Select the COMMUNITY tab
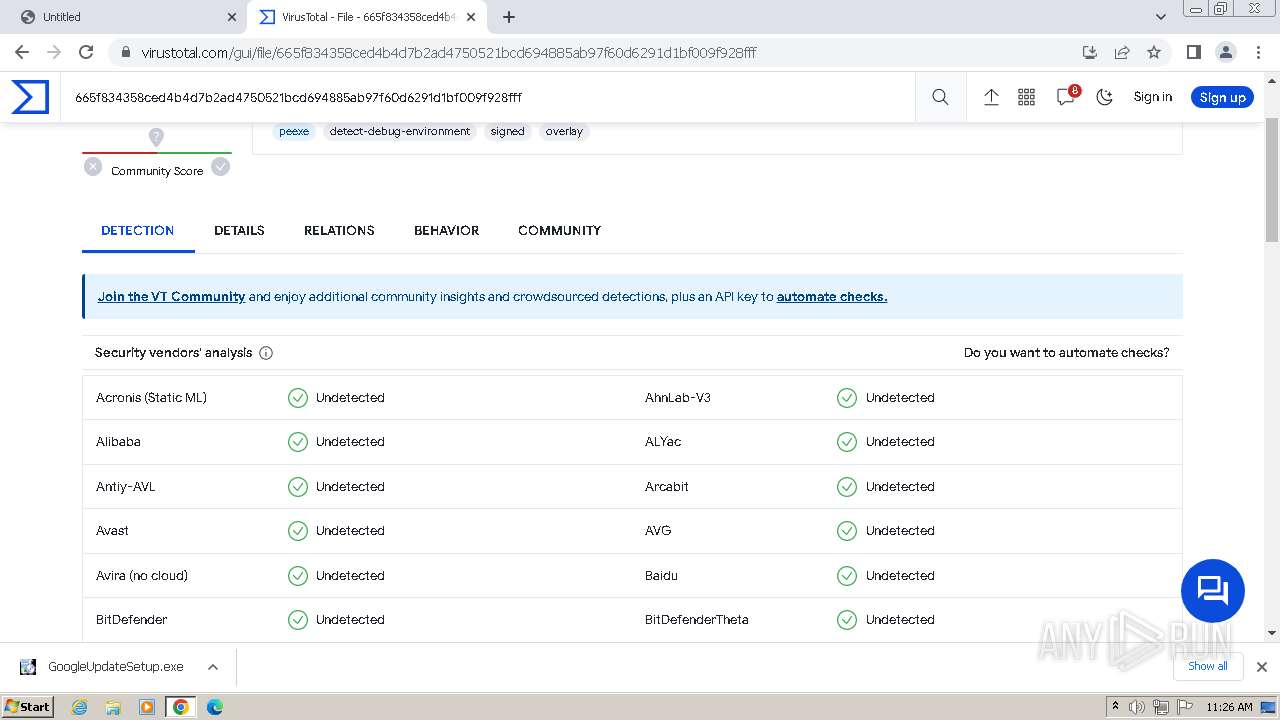 click(x=559, y=230)
